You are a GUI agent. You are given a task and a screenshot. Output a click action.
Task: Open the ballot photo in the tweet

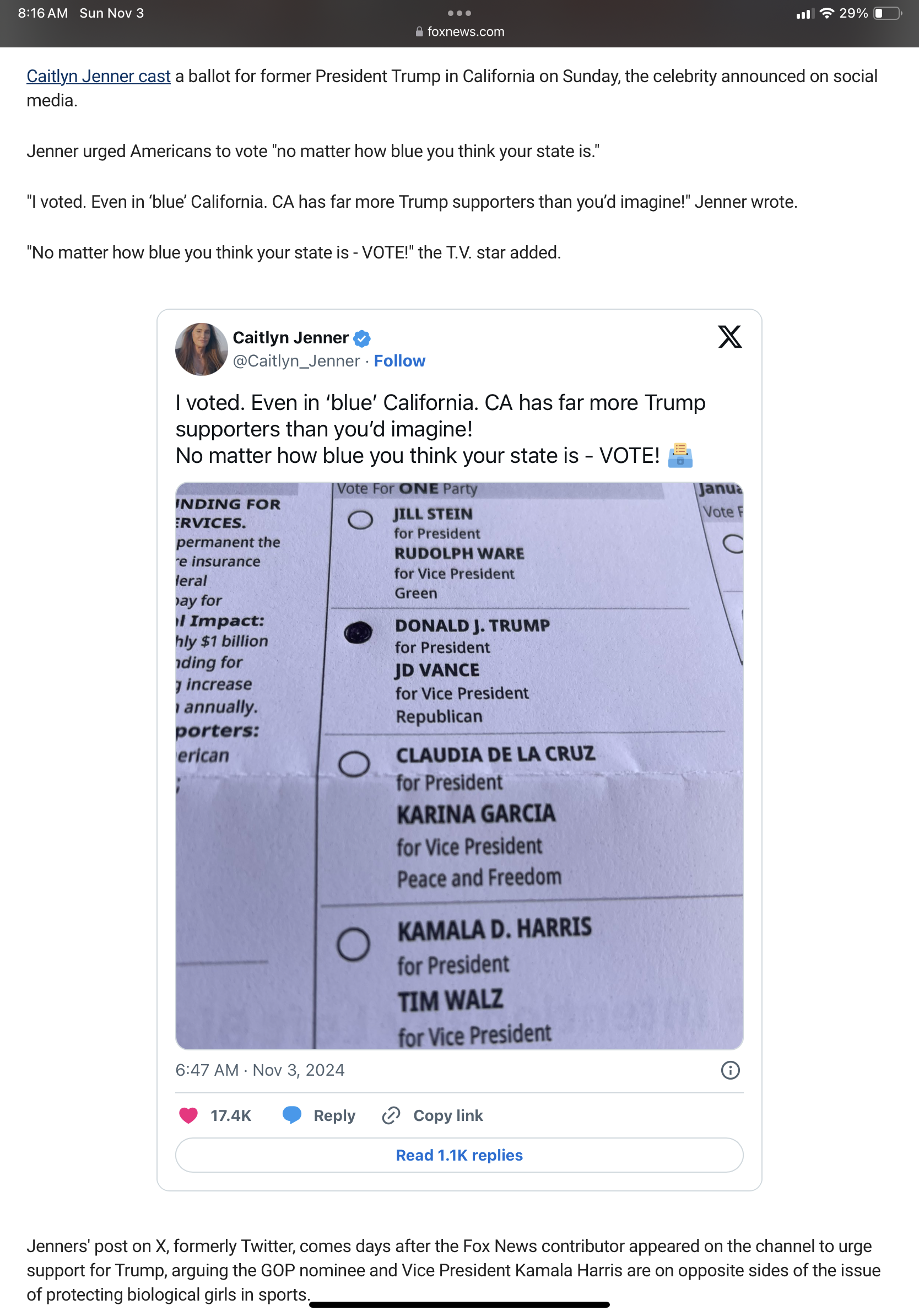click(459, 765)
